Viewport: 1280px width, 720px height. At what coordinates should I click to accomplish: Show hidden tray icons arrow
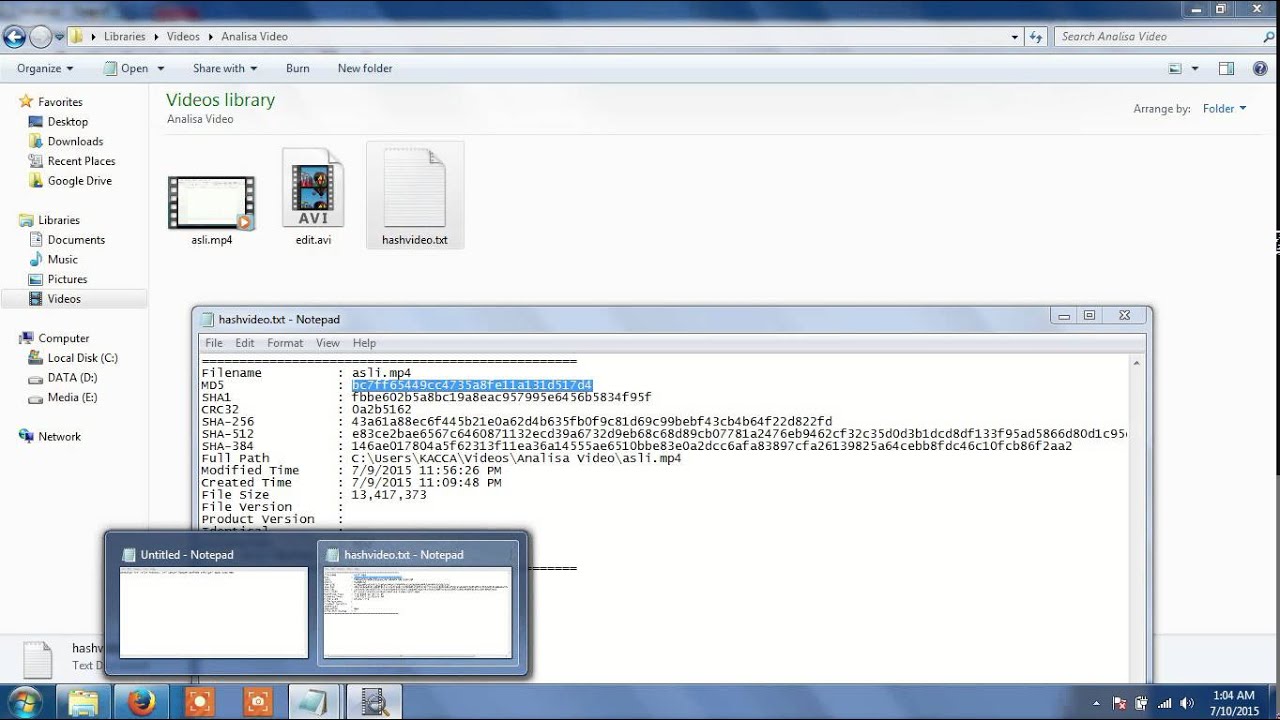pyautogui.click(x=1096, y=703)
